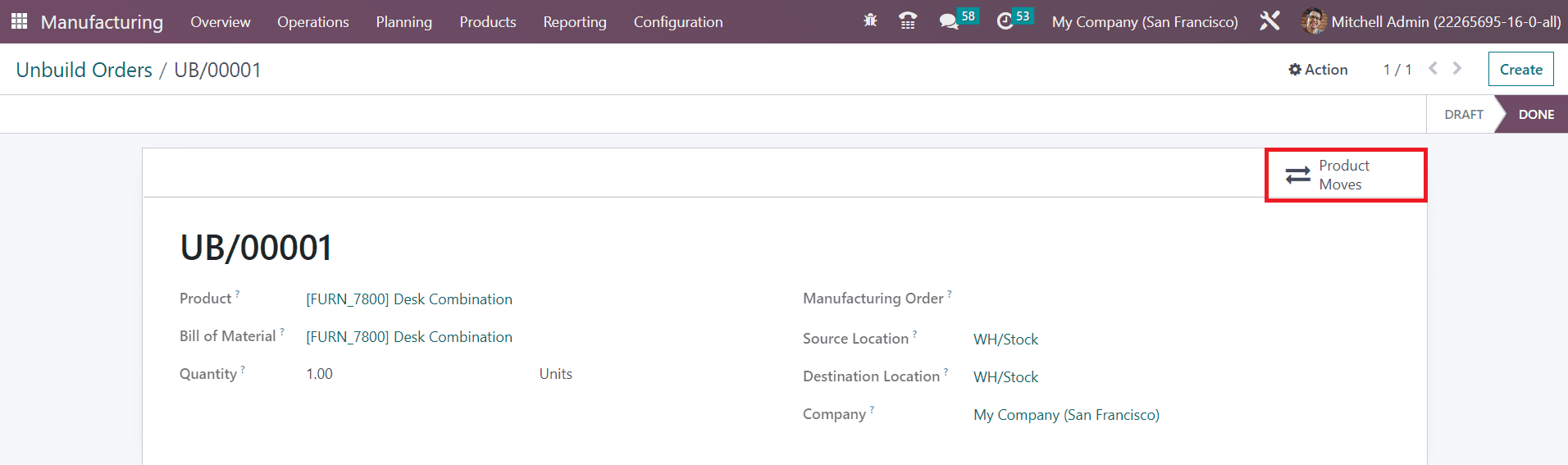This screenshot has width=1568, height=465.
Task: Open the VoIP phone icon
Action: pyautogui.click(x=908, y=21)
